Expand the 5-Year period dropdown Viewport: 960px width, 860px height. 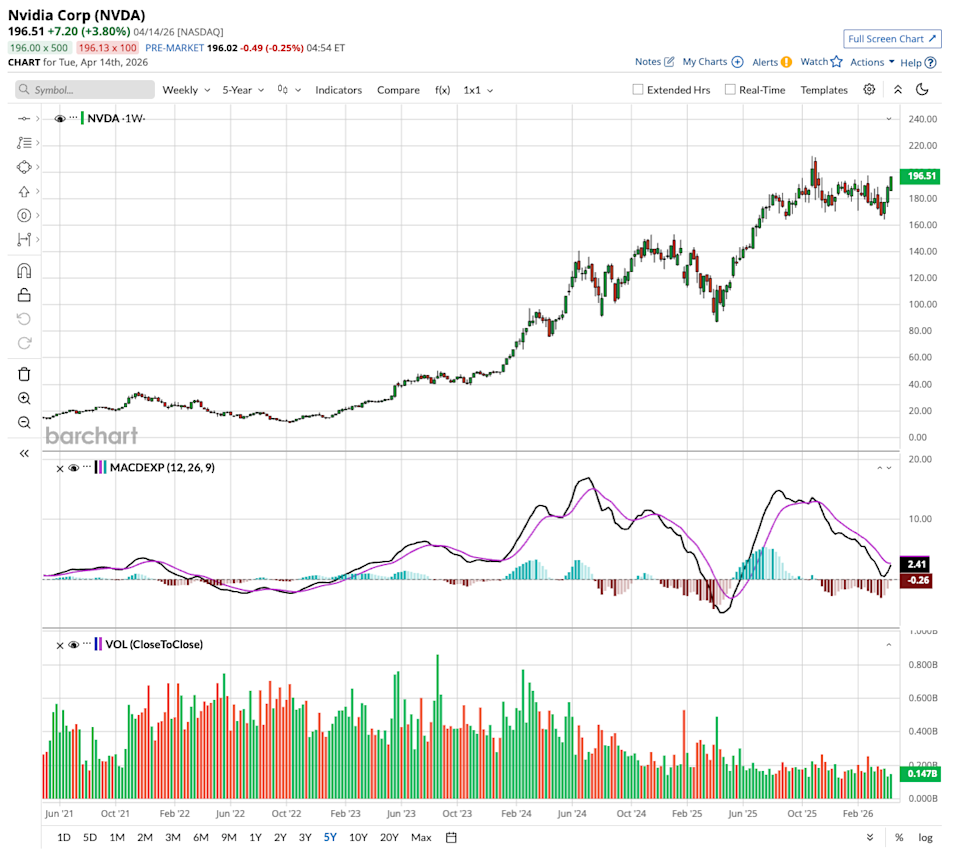pyautogui.click(x=243, y=90)
